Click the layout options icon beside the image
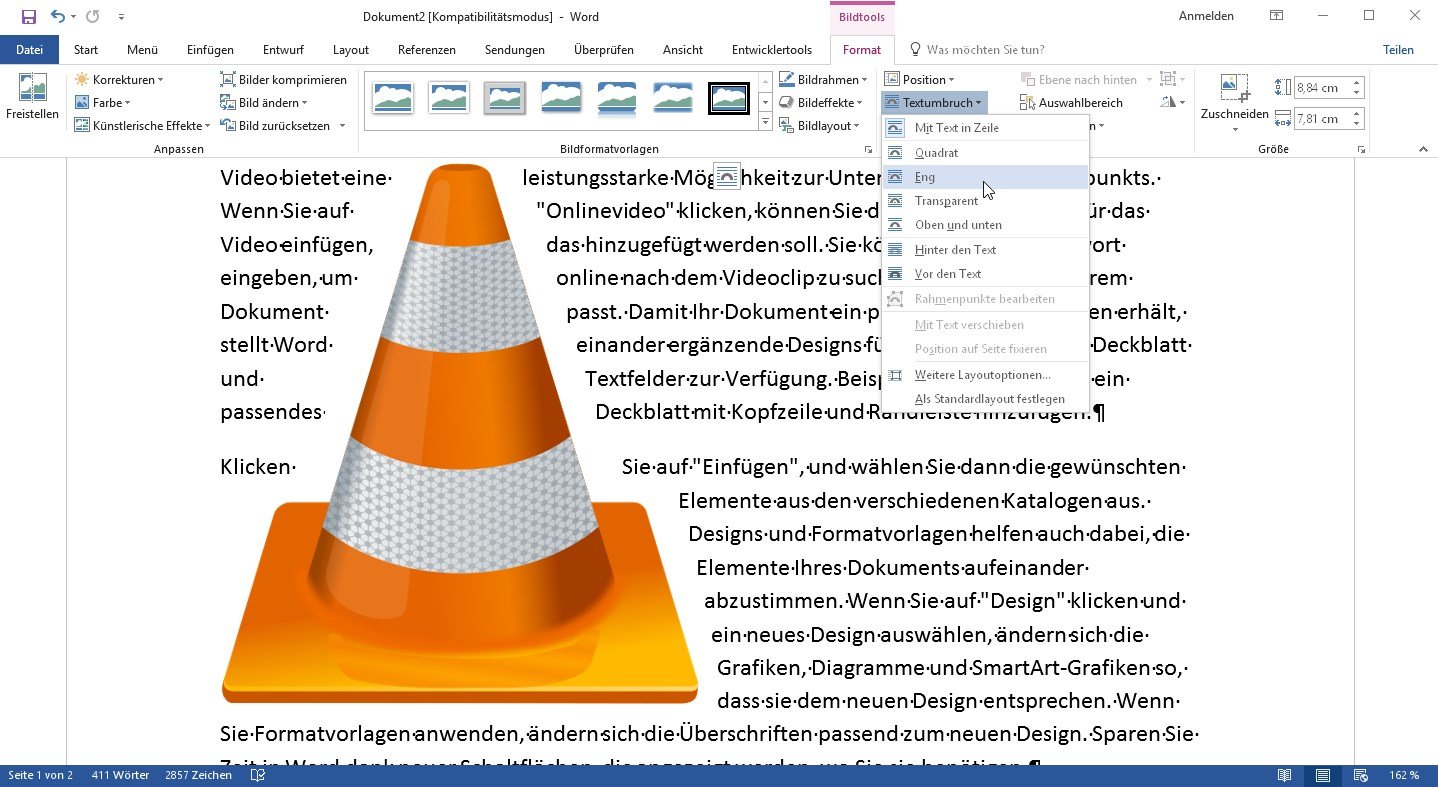The image size is (1438, 787). (x=727, y=176)
